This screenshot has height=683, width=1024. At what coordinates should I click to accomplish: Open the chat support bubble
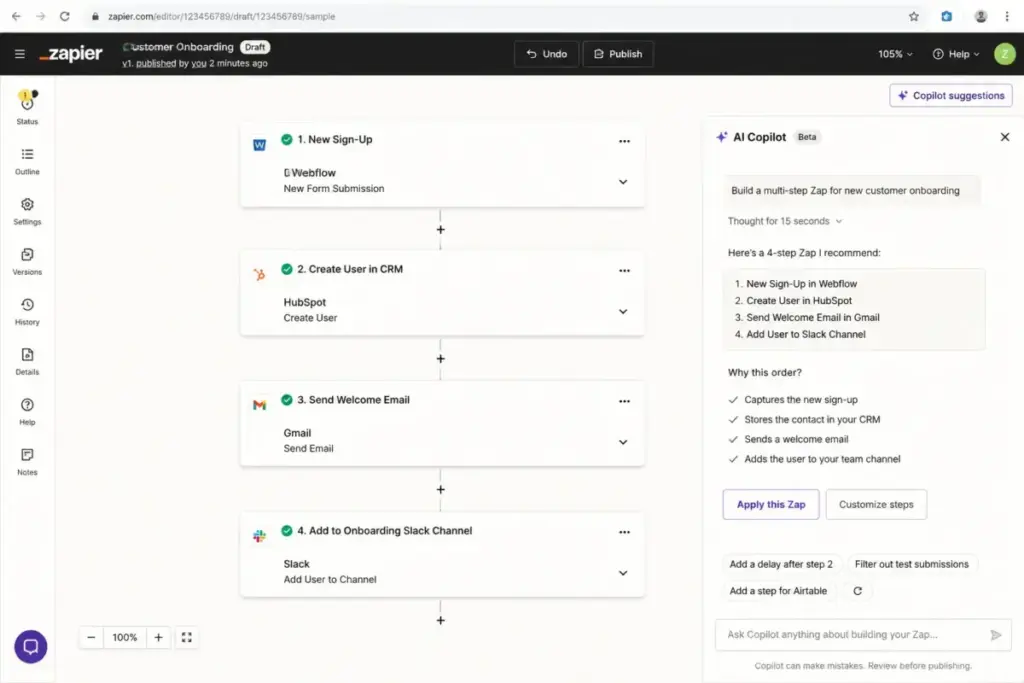(x=31, y=646)
